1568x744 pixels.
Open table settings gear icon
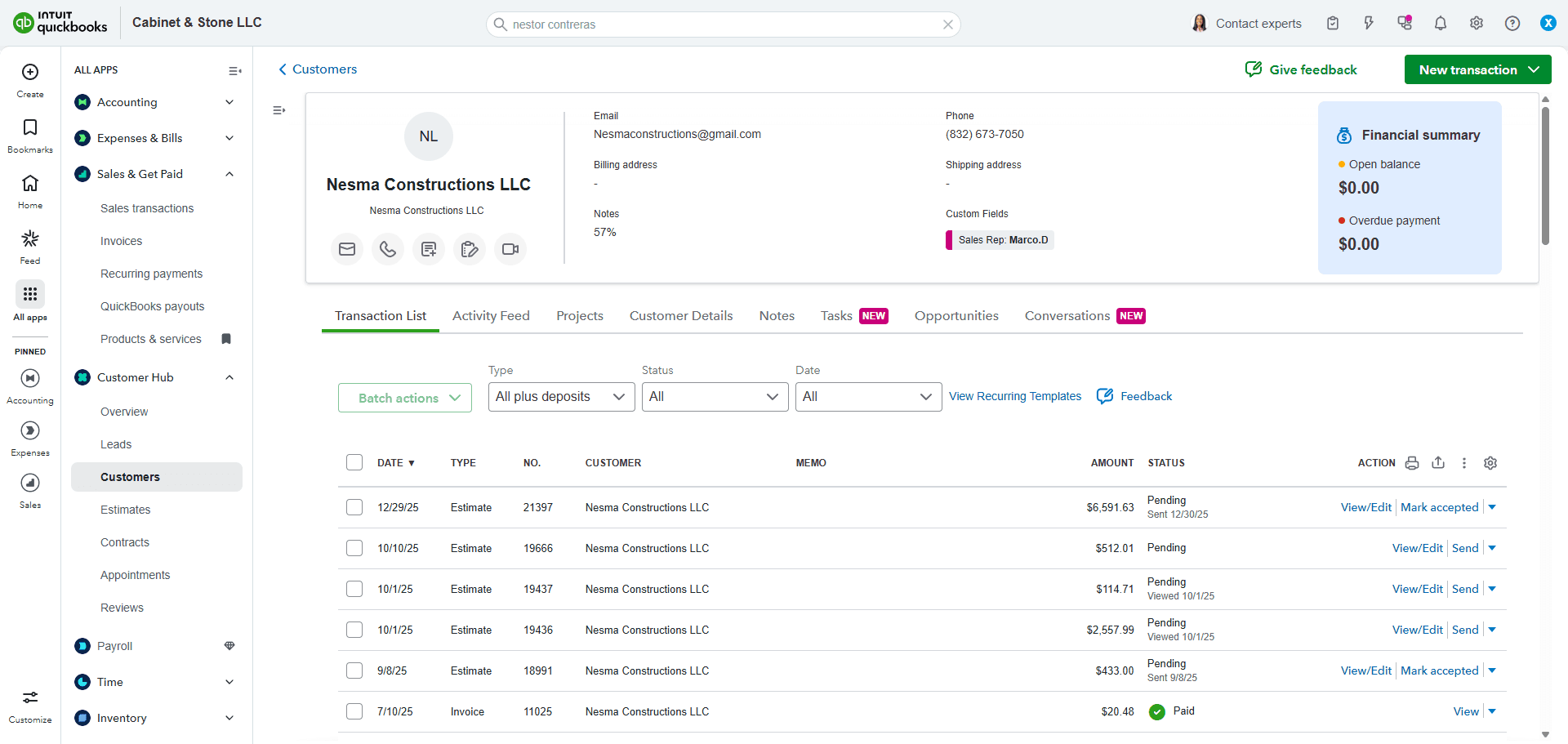(1490, 463)
